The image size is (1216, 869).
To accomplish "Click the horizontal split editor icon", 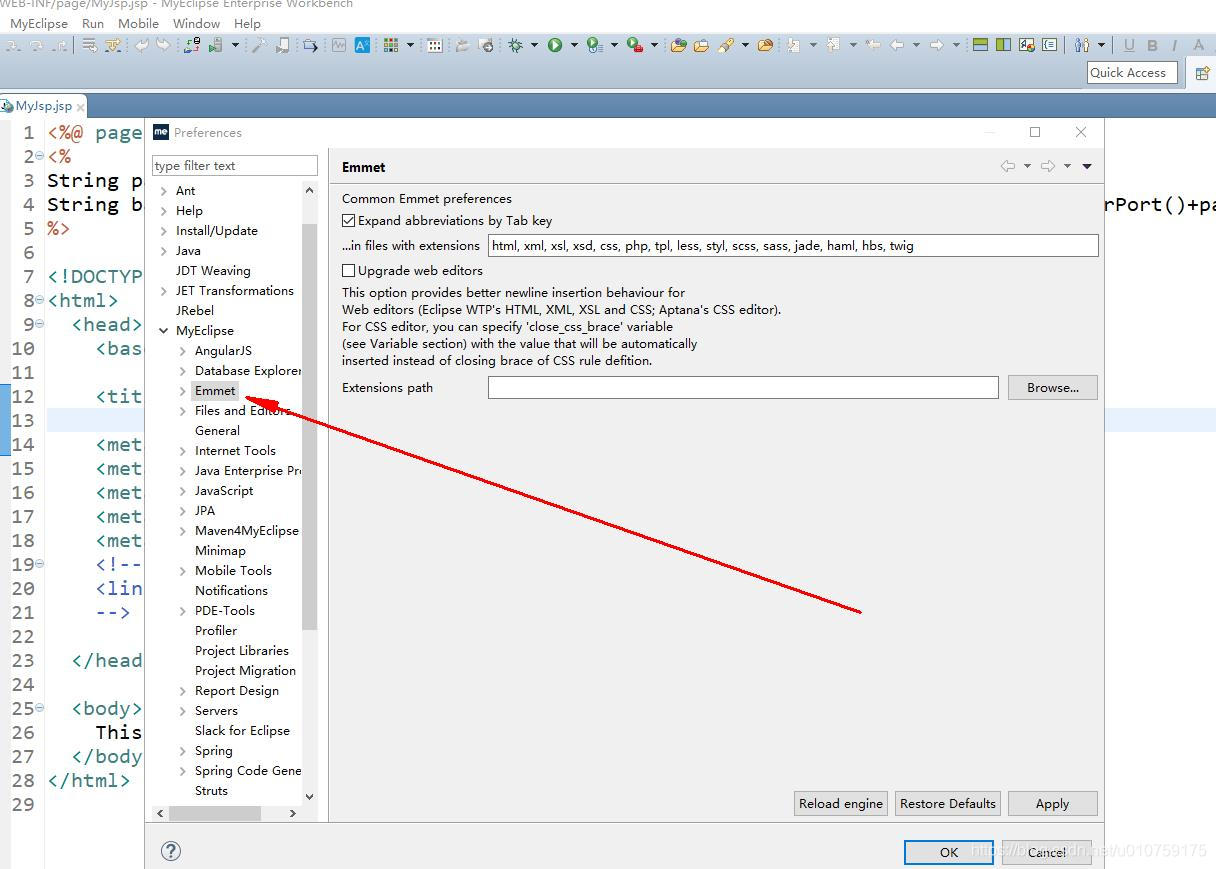I will (x=980, y=45).
